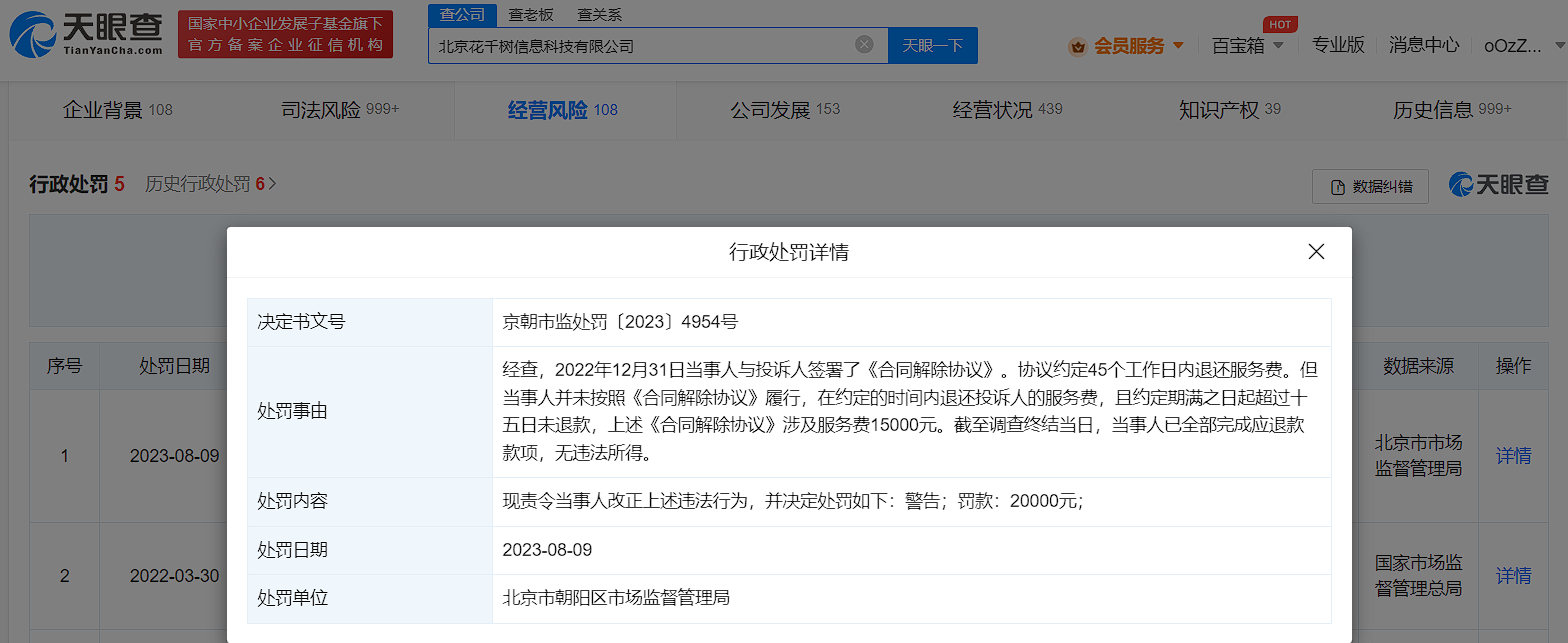Select the 查公司 search tab
This screenshot has width=1568, height=643.
pos(462,14)
